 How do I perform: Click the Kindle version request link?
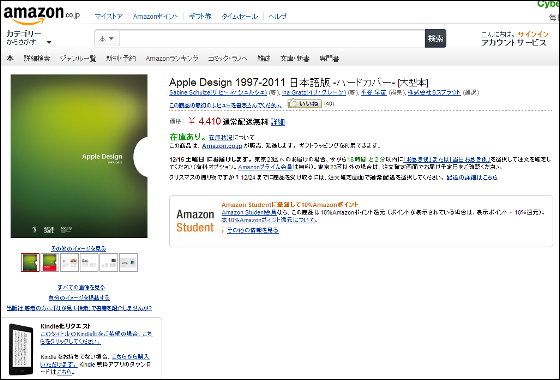tap(96, 338)
